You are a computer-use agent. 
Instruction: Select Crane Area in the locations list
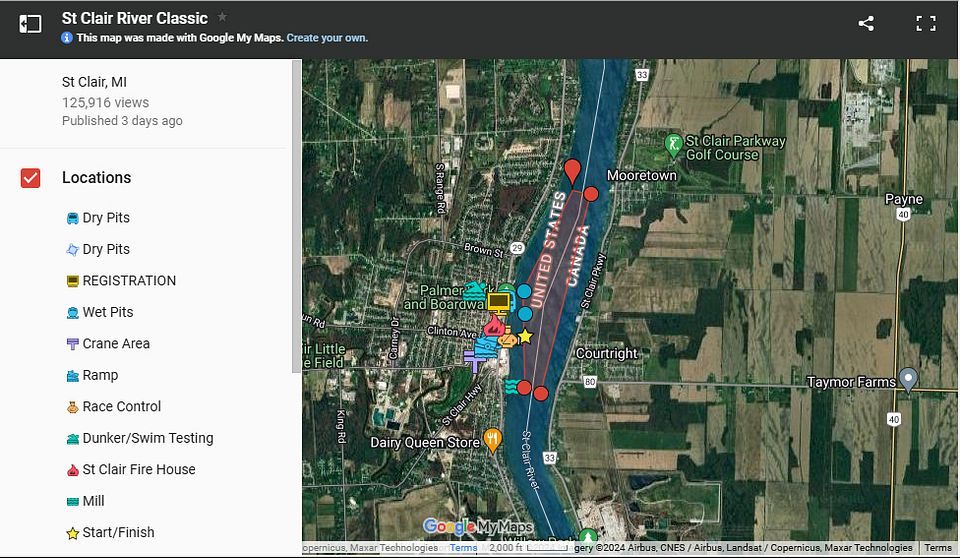click(x=116, y=344)
